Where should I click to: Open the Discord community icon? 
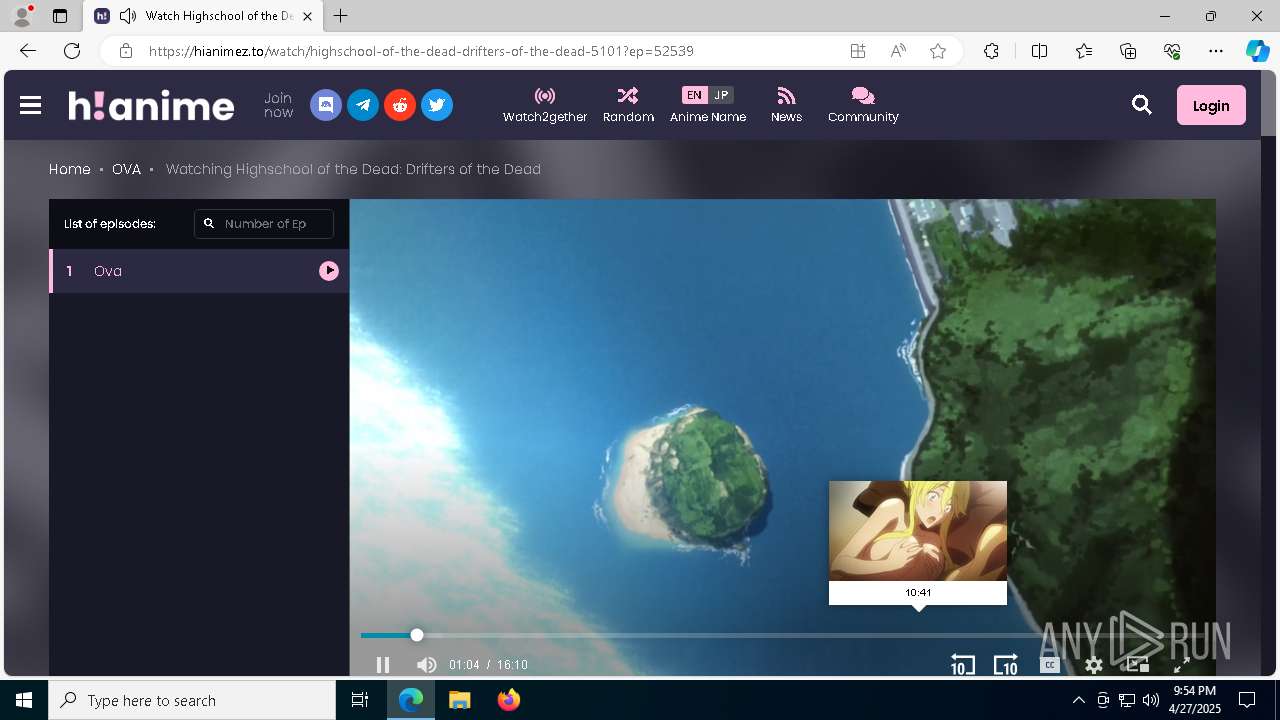(x=326, y=105)
